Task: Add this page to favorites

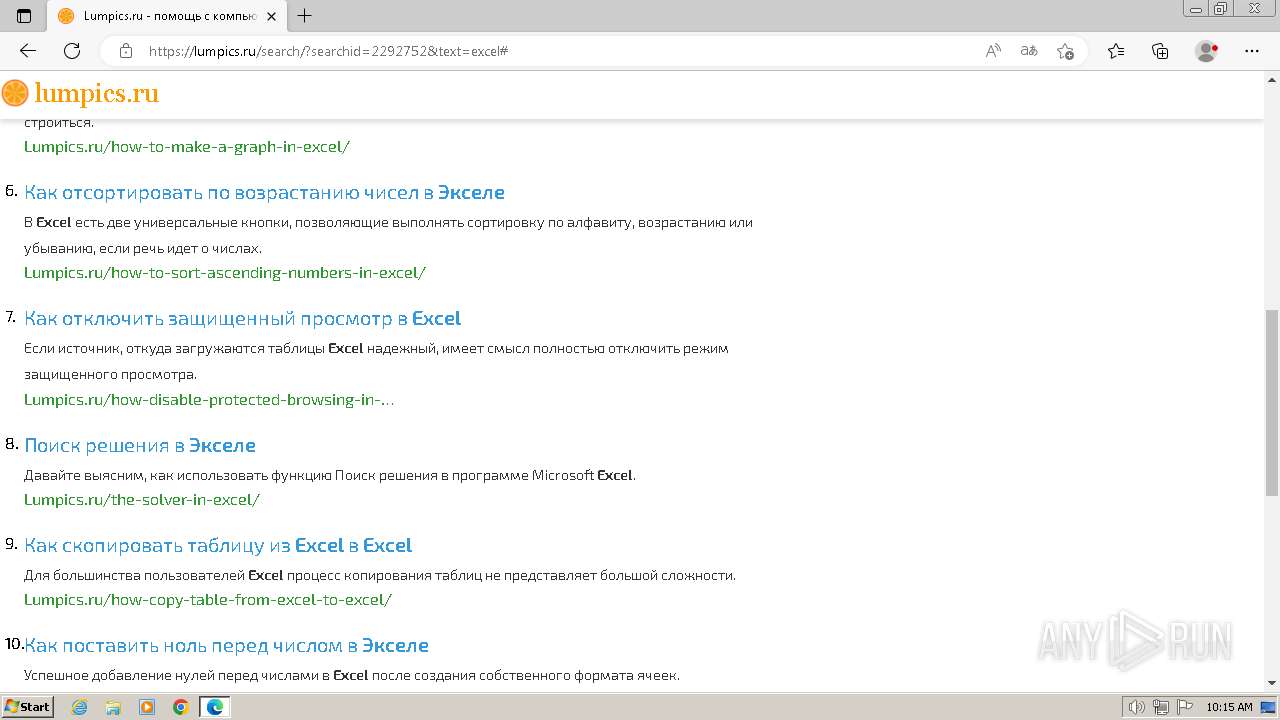Action: click(1065, 51)
